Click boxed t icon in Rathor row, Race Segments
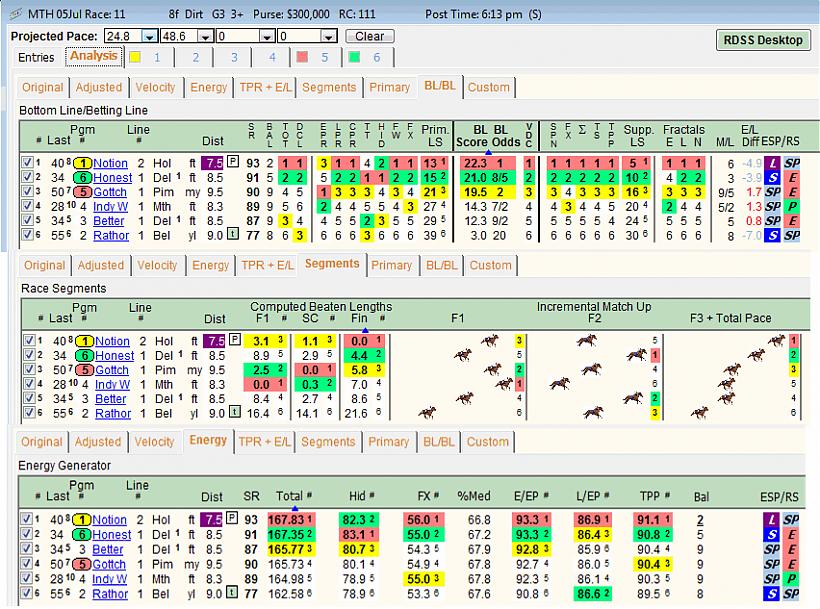Image resolution: width=820 pixels, height=609 pixels. tap(235, 412)
